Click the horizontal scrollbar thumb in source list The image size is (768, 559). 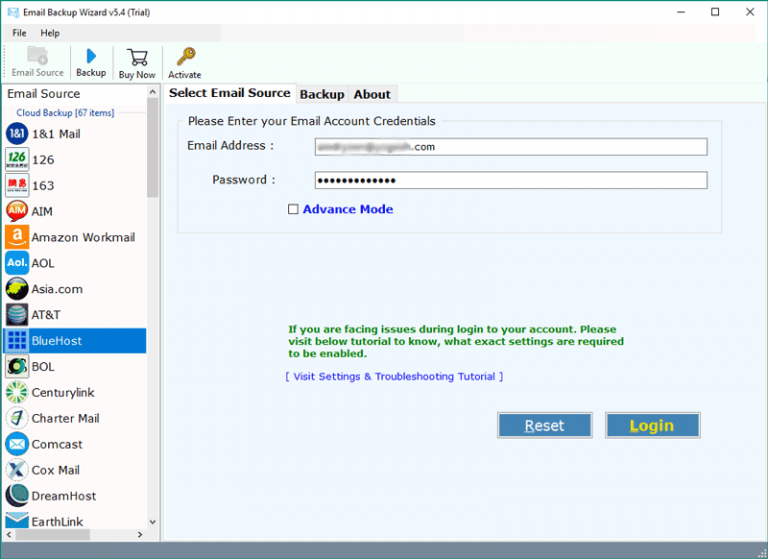pyautogui.click(x=52, y=535)
